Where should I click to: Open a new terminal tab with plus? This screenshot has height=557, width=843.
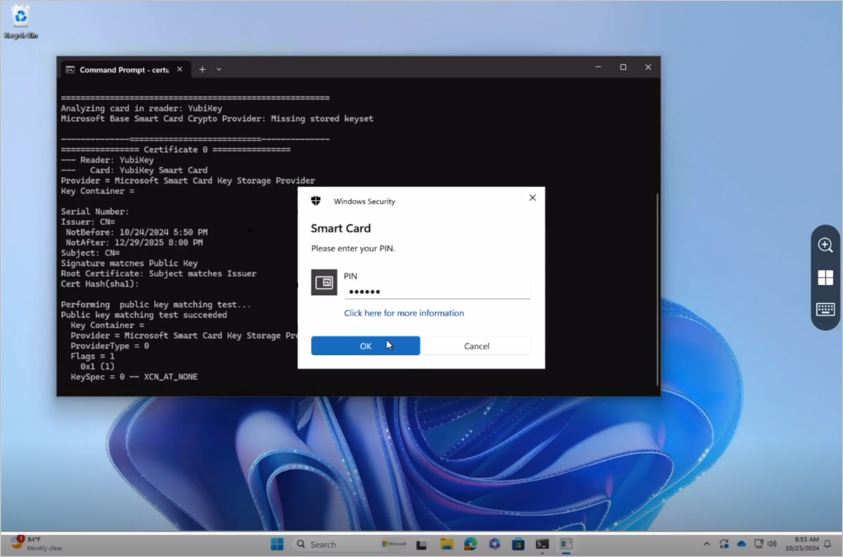point(202,69)
